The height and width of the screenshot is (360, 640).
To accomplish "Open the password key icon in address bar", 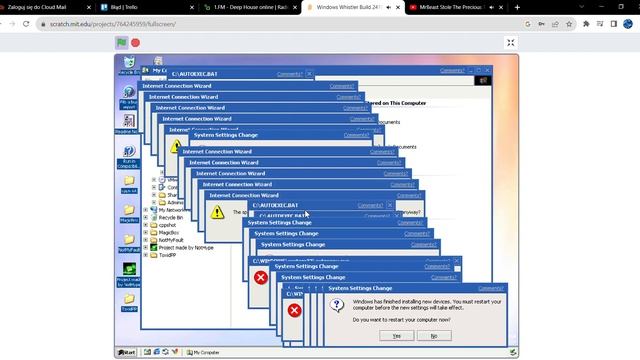I will [x=542, y=24].
